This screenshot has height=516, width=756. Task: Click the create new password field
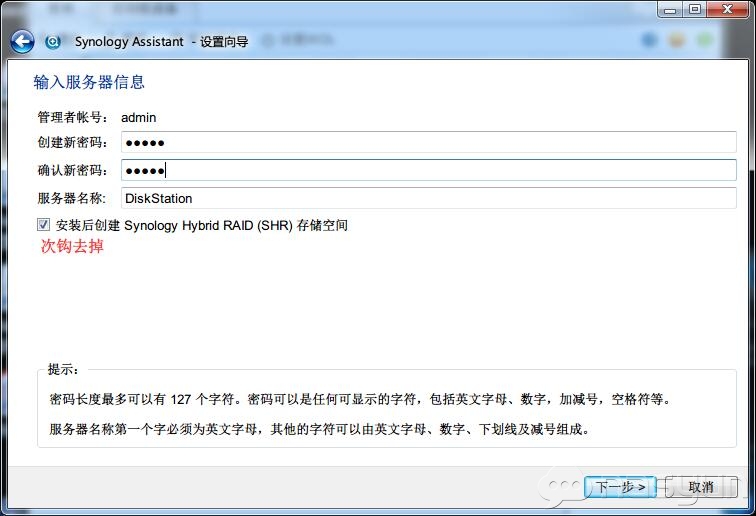pos(429,142)
